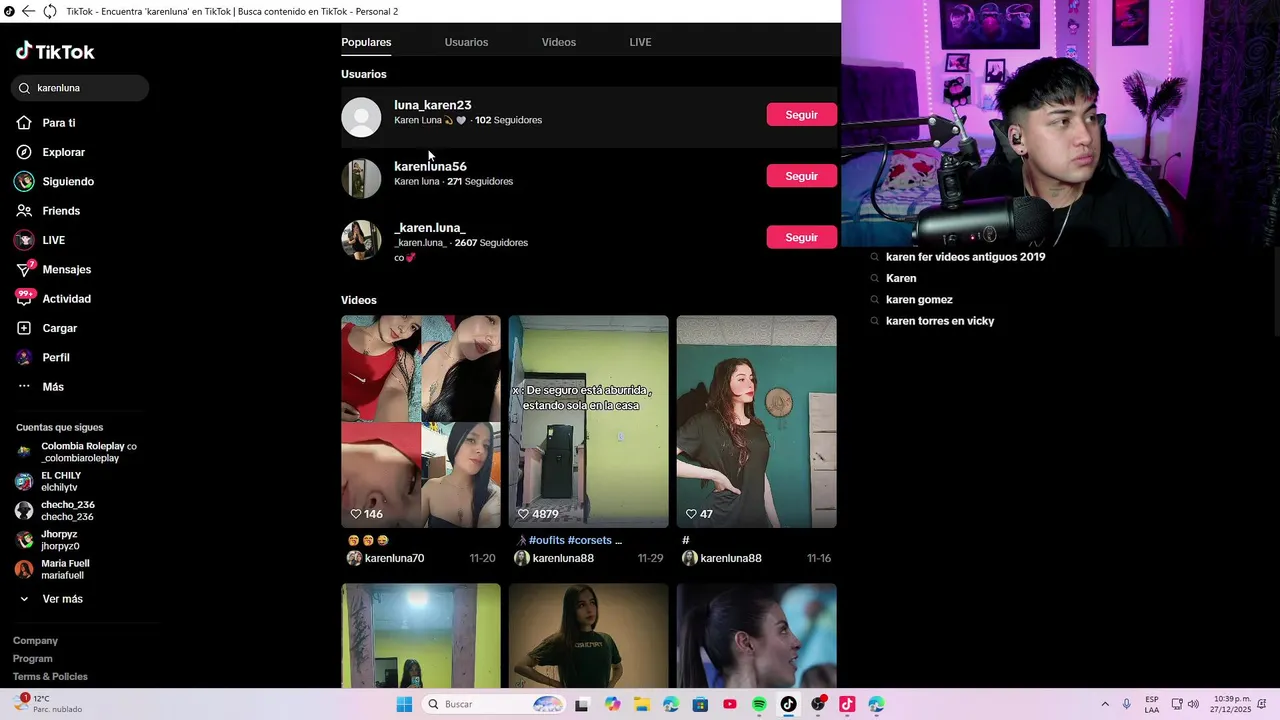The height and width of the screenshot is (720, 1280).
Task: Click the Task View taskbar icon
Action: coord(582,704)
